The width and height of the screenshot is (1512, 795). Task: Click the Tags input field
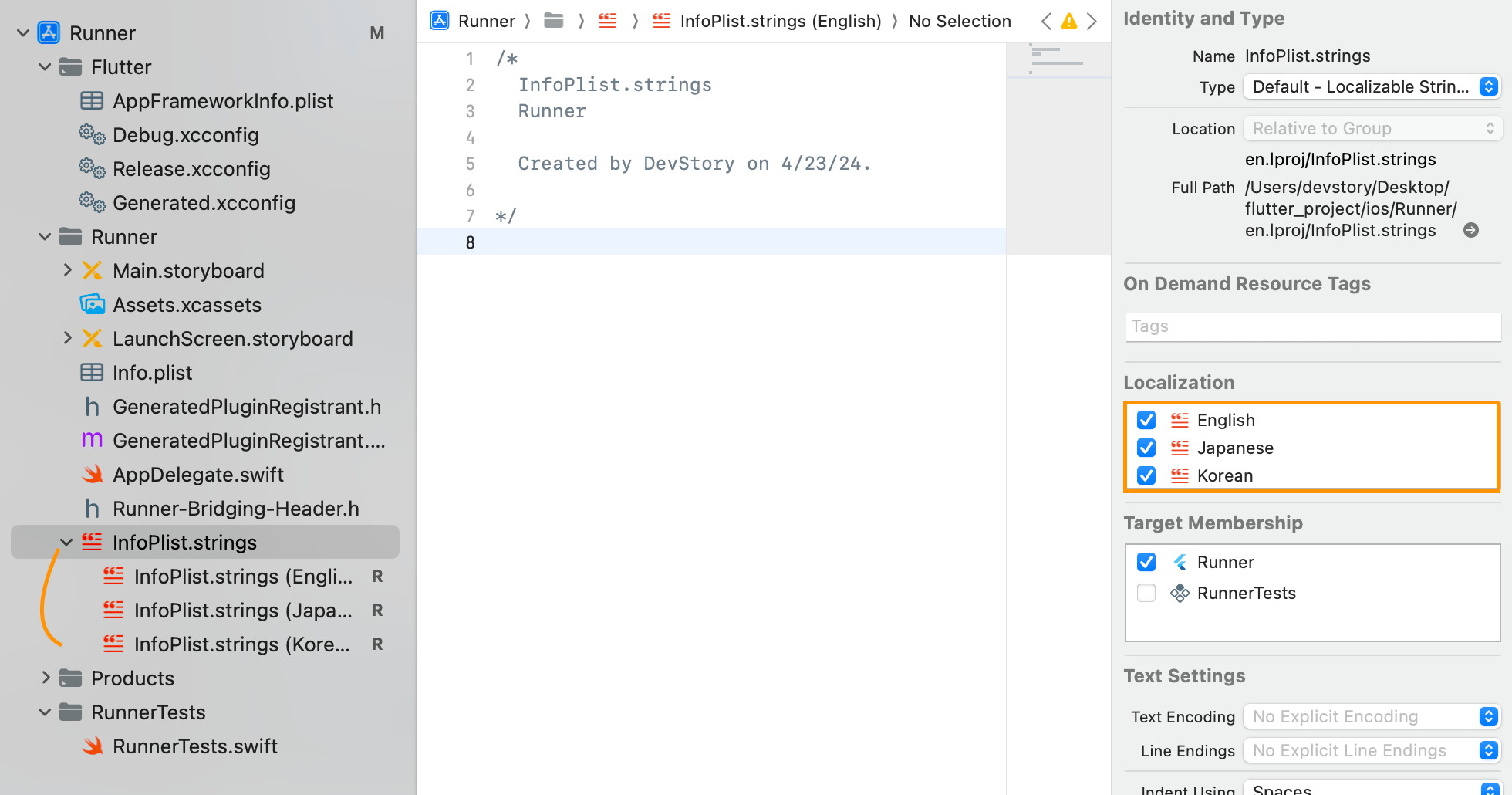tap(1311, 326)
